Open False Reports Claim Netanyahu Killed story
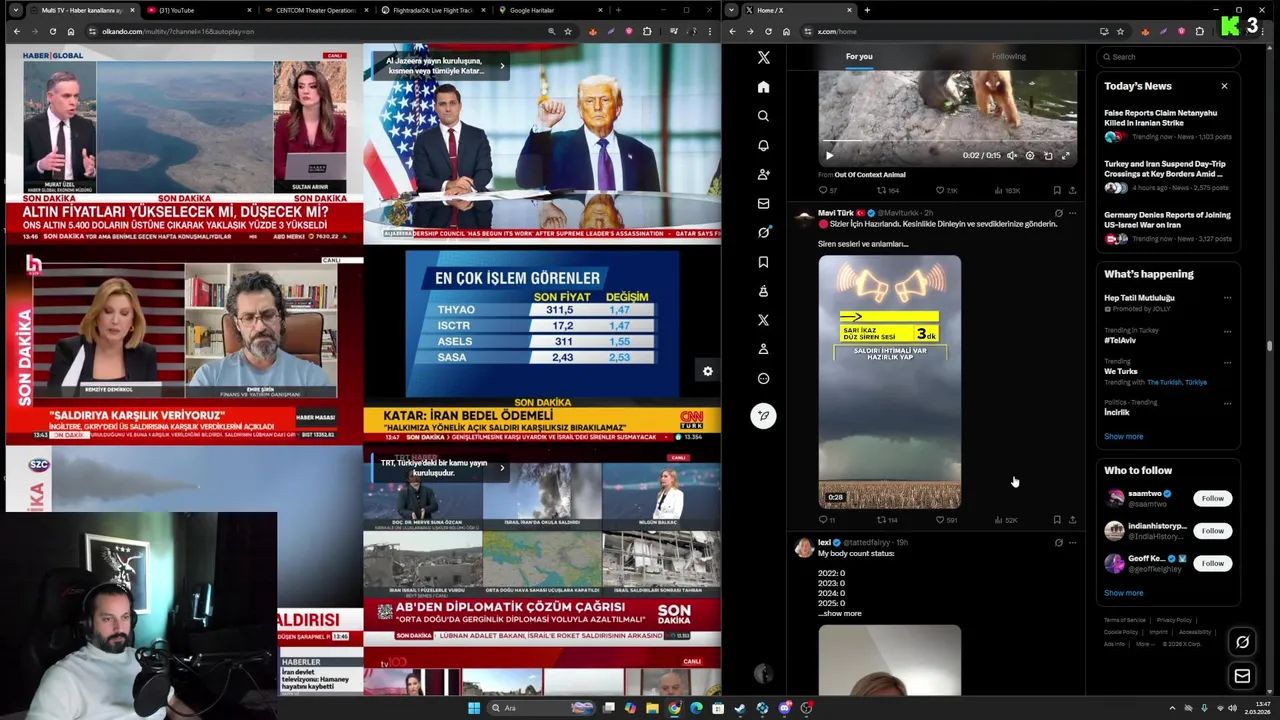The width and height of the screenshot is (1280, 720). 1168,124
